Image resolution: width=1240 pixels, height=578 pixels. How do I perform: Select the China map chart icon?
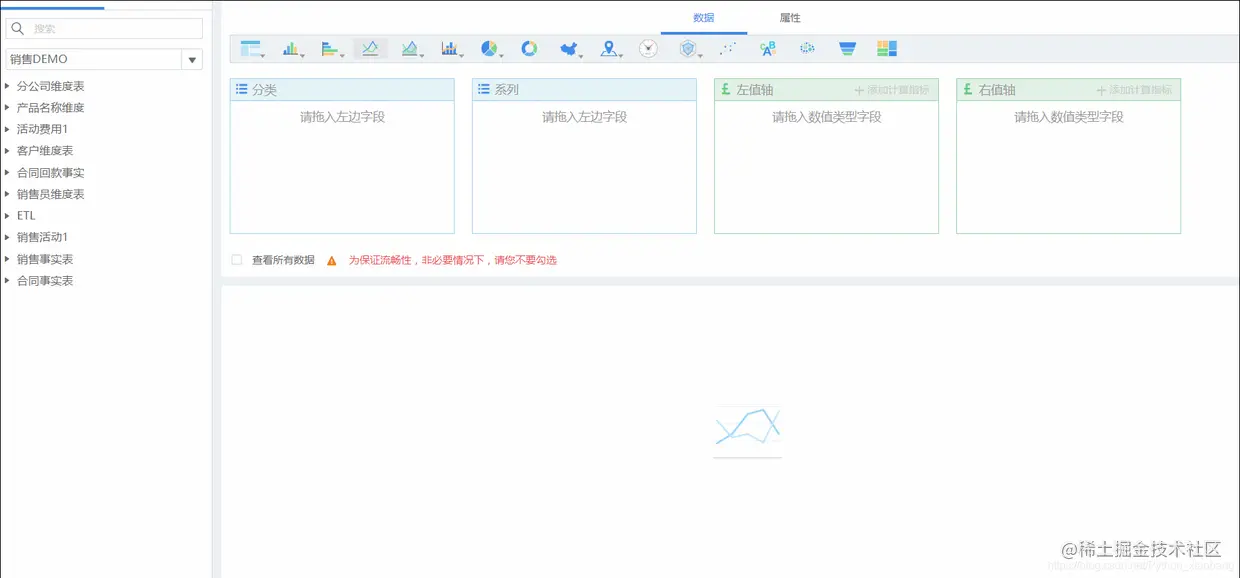[x=568, y=49]
